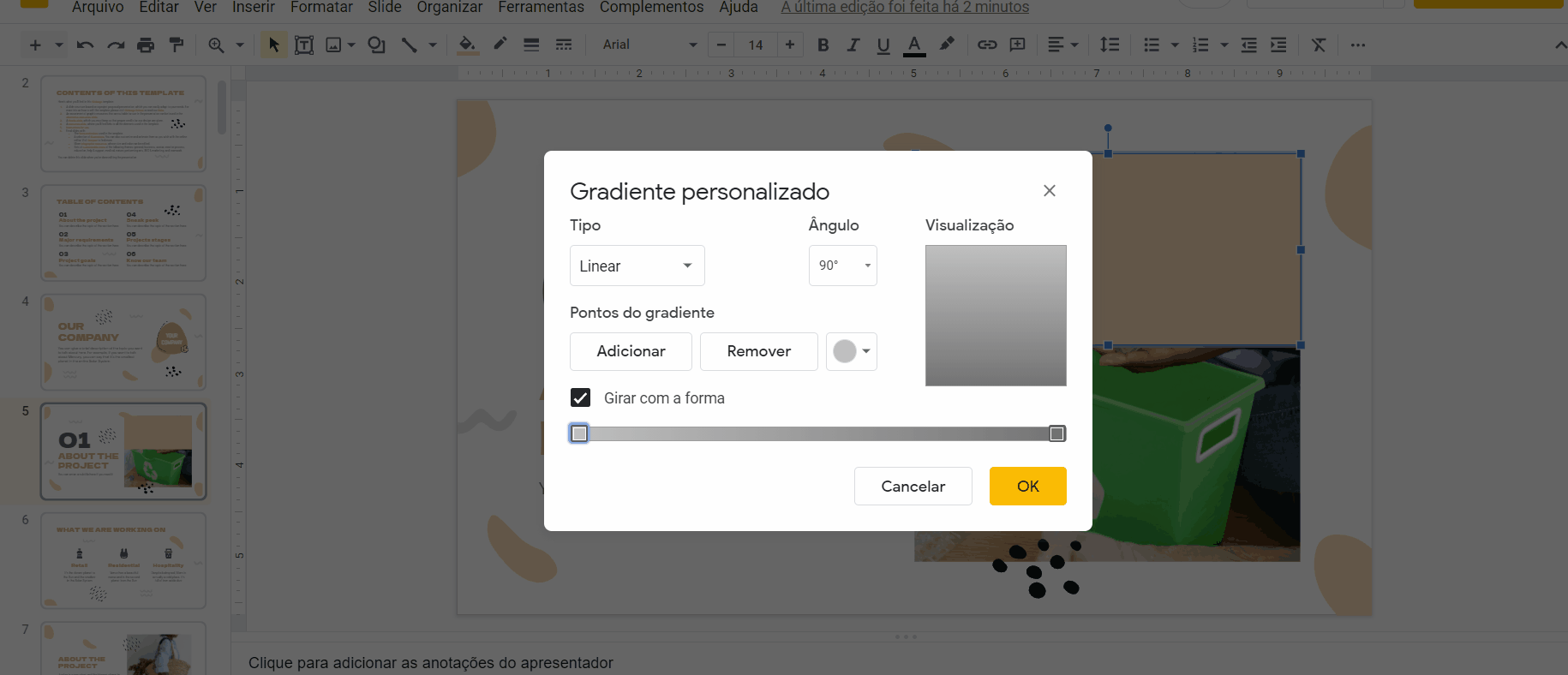Click the numbered list icon
The width and height of the screenshot is (1568, 675).
pyautogui.click(x=1200, y=45)
